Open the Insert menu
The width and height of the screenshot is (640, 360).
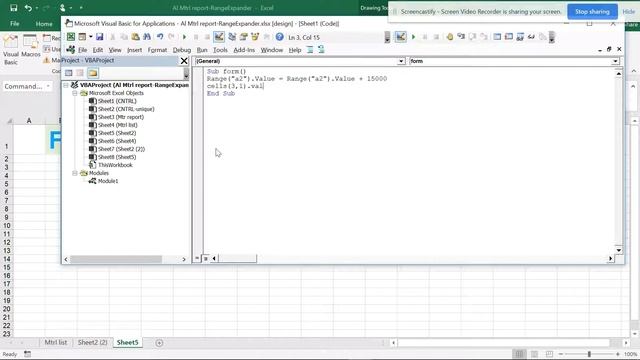[x=134, y=50]
